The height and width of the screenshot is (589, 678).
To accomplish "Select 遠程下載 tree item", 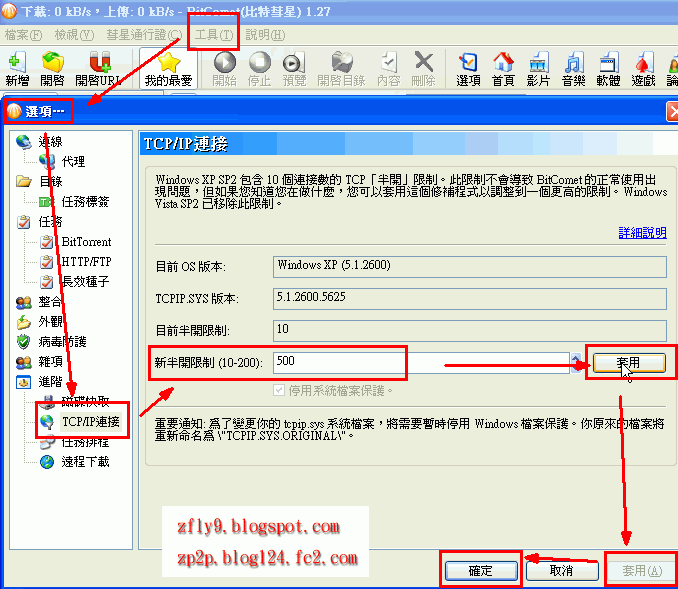I will click(85, 462).
